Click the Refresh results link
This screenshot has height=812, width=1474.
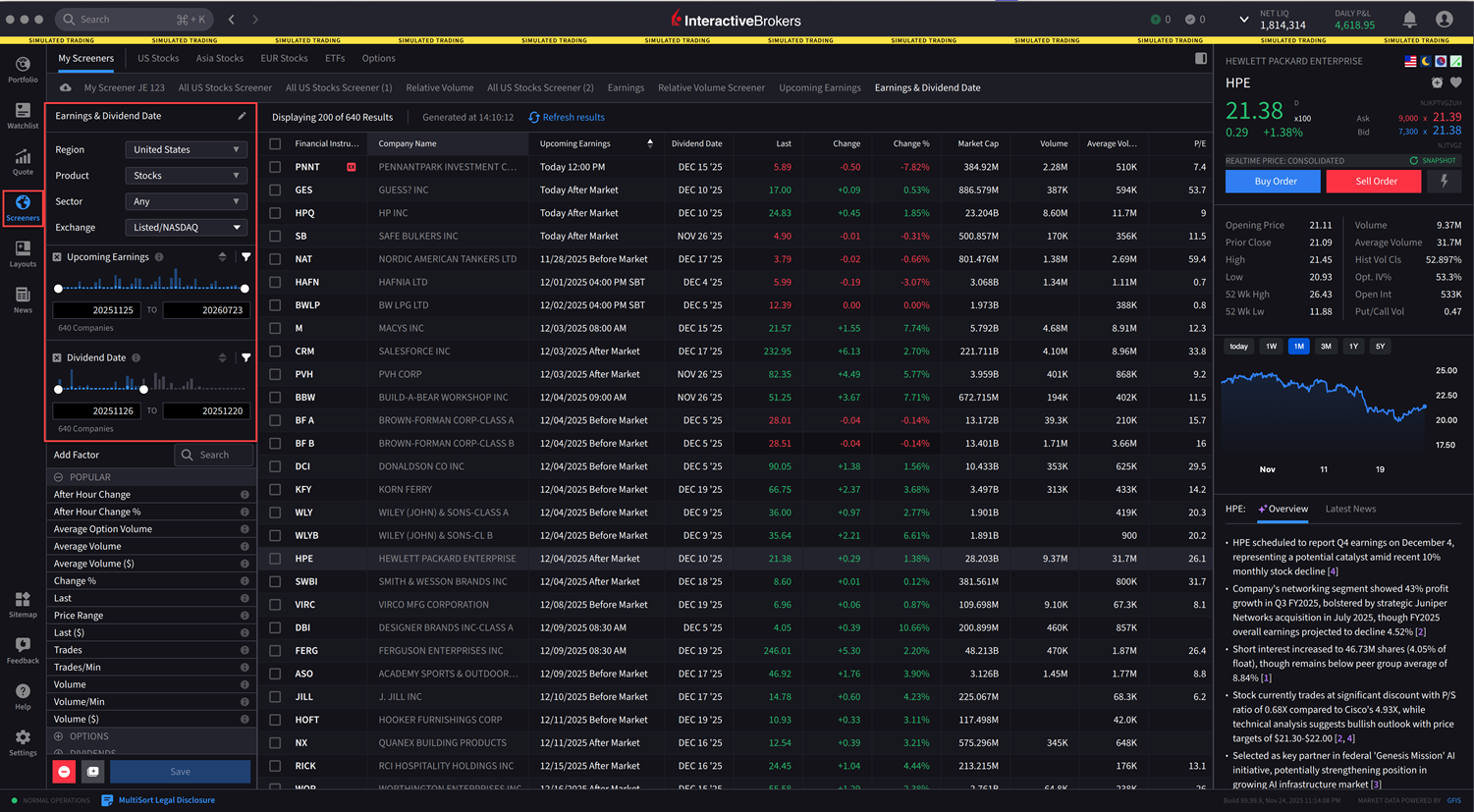coord(567,117)
